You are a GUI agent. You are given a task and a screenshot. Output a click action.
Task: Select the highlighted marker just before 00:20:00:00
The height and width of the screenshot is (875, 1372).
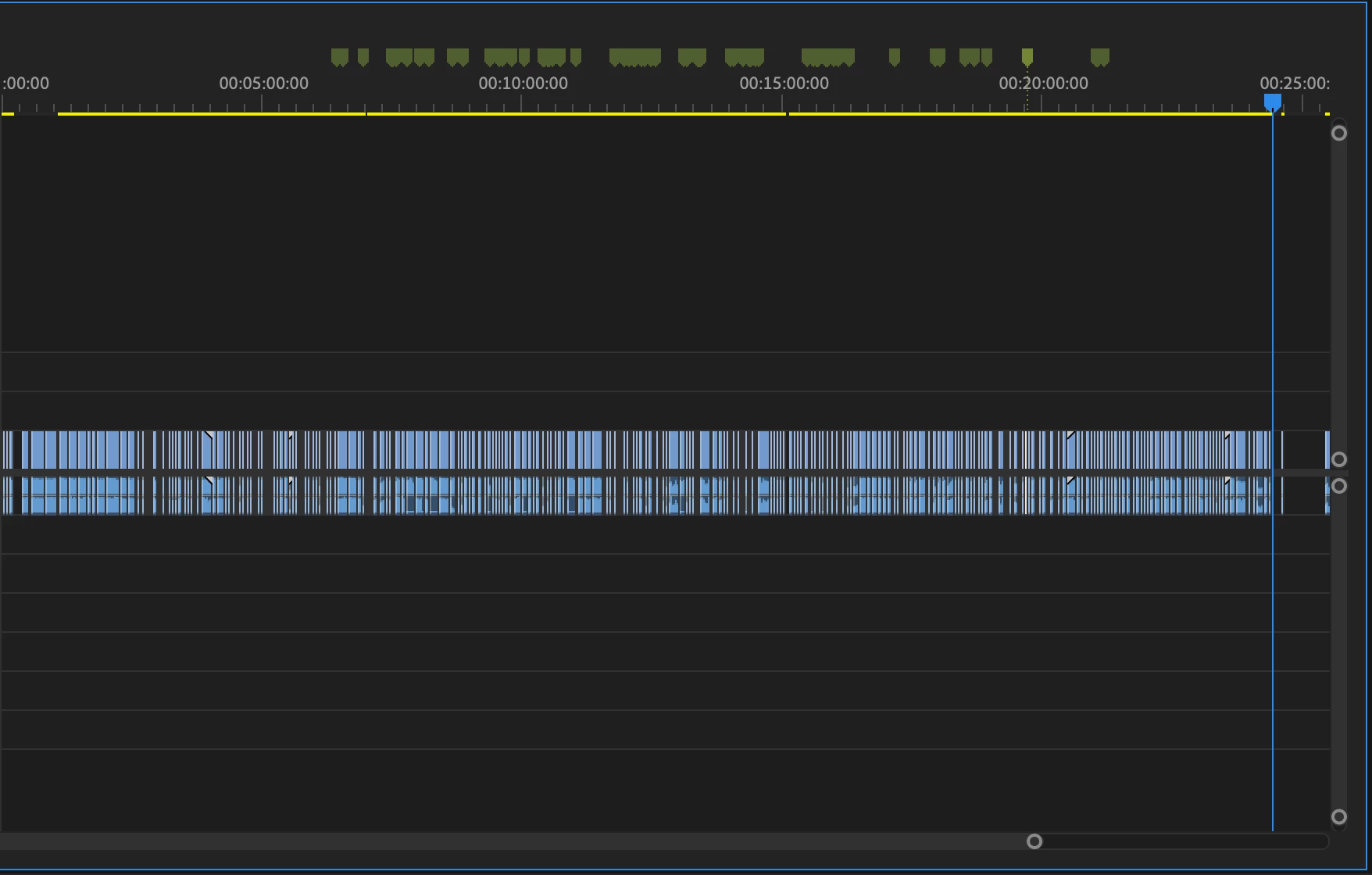coord(1027,56)
